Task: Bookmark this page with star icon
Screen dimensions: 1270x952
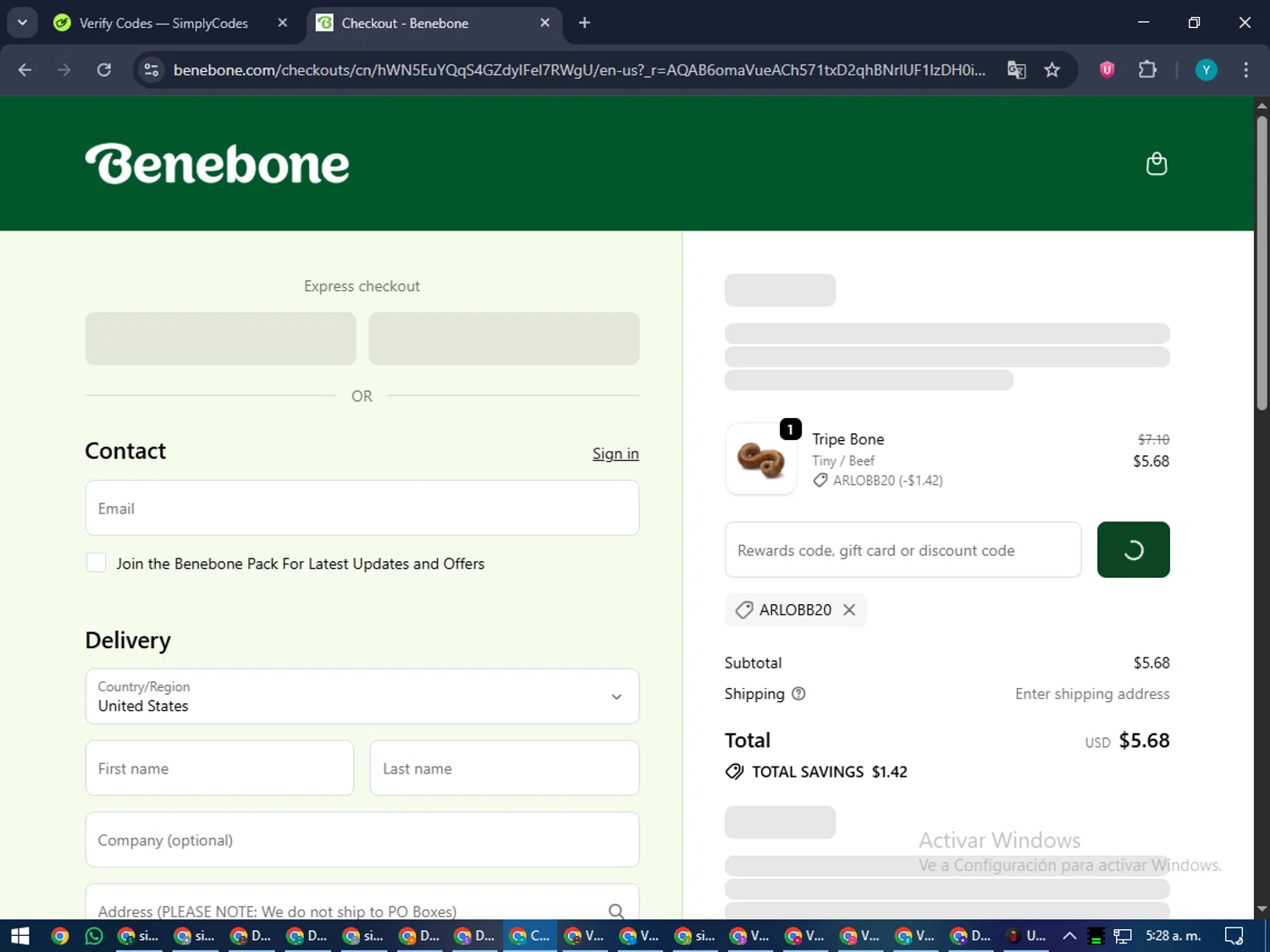Action: coord(1052,69)
